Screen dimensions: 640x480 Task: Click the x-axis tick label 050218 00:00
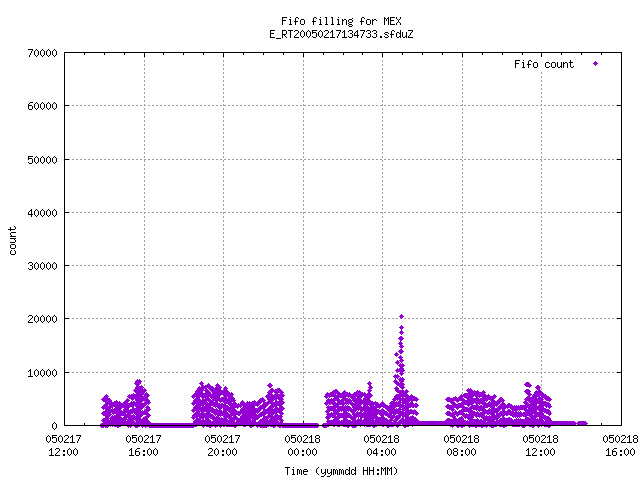pyautogui.click(x=302, y=446)
